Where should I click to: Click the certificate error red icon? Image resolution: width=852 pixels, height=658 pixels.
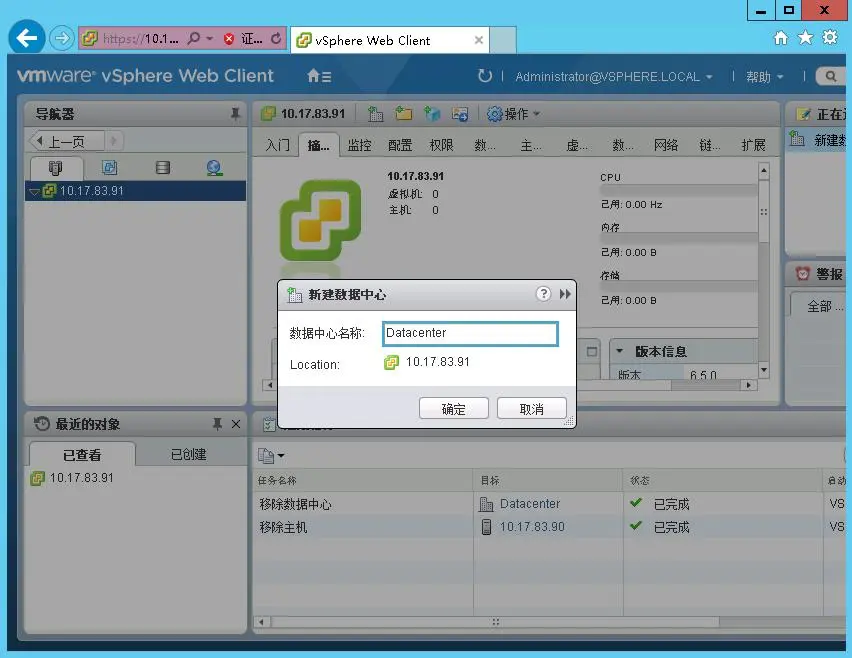click(229, 39)
